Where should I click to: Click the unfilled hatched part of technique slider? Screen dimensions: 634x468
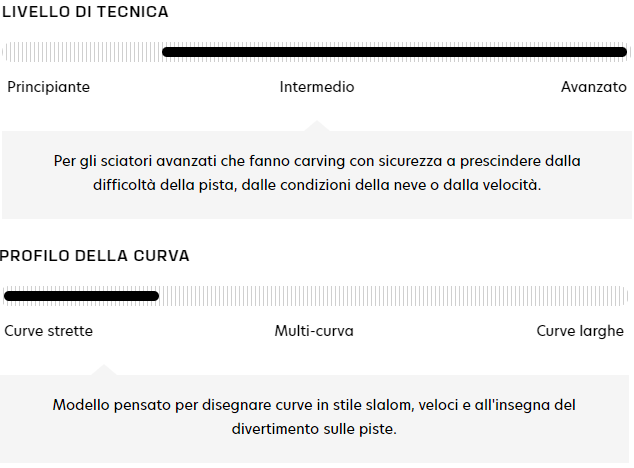tap(82, 52)
